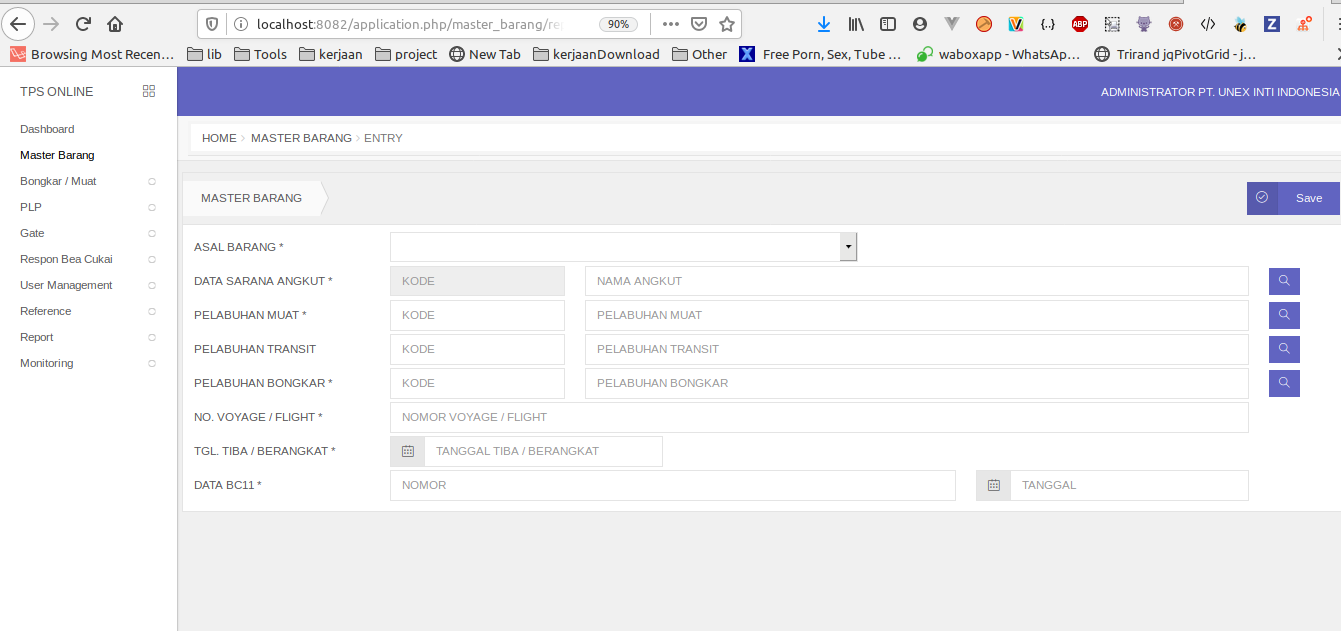Image resolution: width=1341 pixels, height=631 pixels.
Task: Expand the Monitoring sidebar menu
Action: 152,363
